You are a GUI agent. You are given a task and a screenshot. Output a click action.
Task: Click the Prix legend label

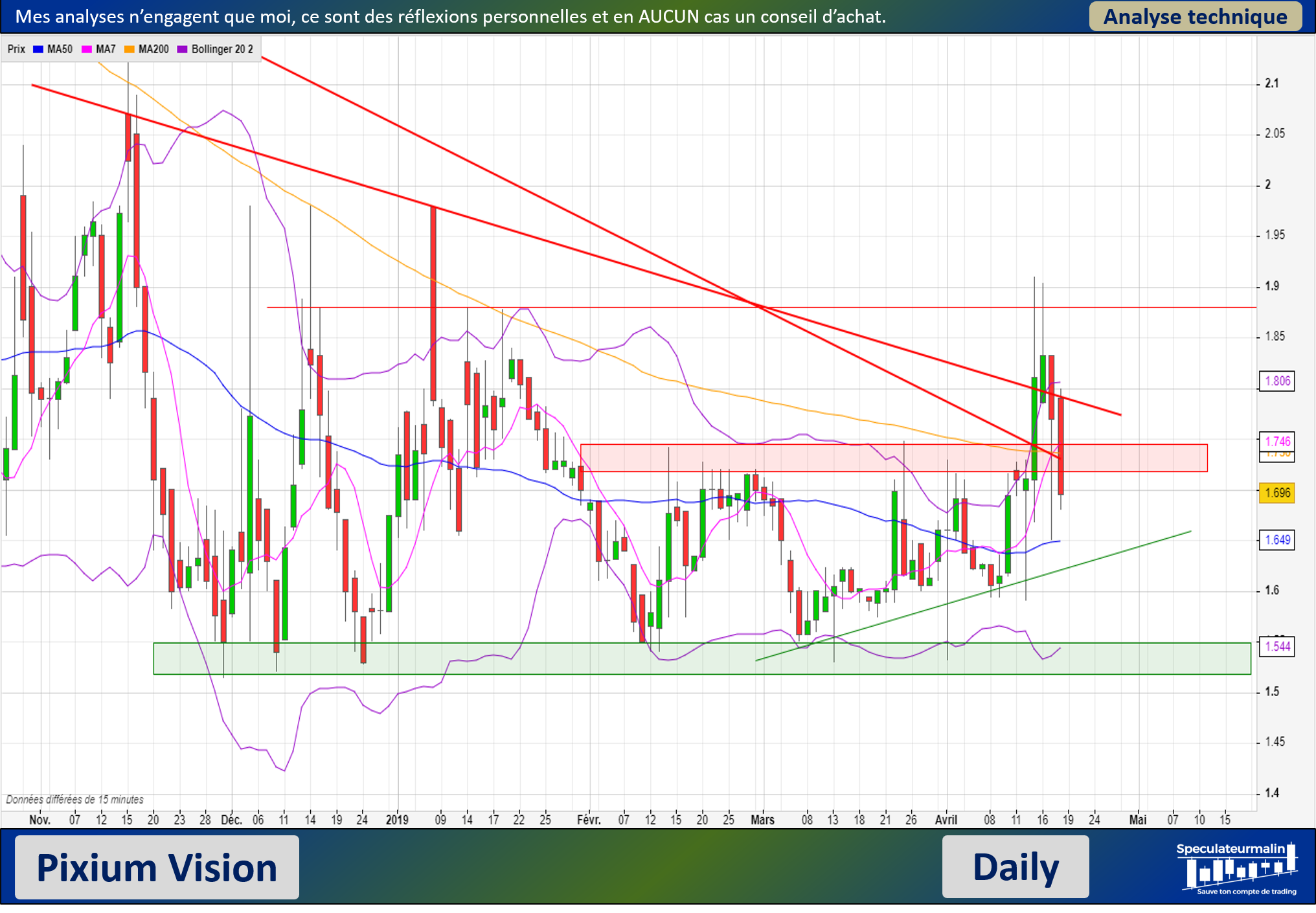tap(16, 49)
